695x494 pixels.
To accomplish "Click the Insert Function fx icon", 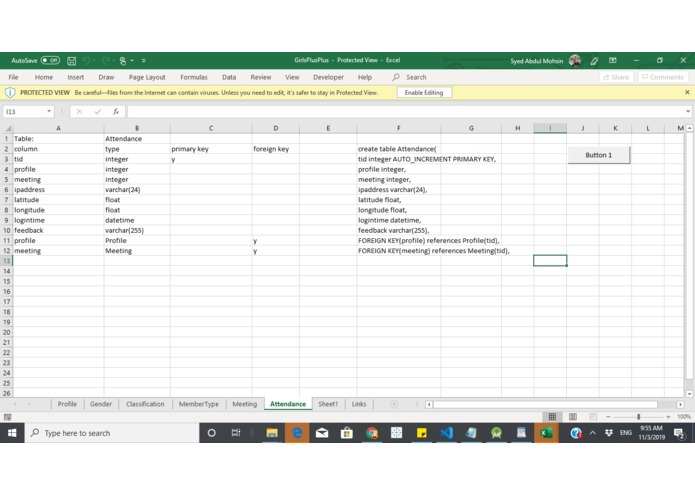I will [x=116, y=111].
